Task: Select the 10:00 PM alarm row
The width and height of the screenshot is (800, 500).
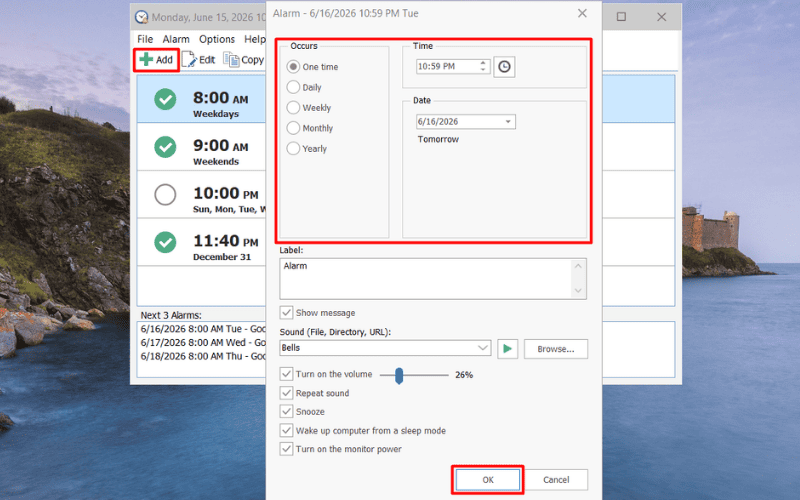Action: click(202, 194)
